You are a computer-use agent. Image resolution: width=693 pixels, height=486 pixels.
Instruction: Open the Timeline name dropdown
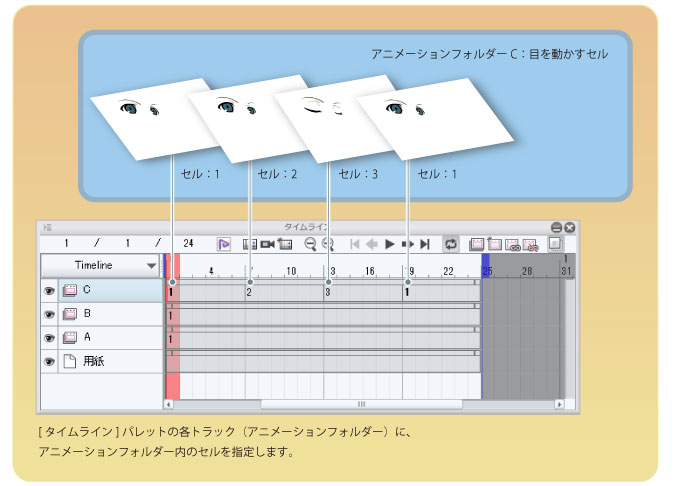(x=100, y=266)
